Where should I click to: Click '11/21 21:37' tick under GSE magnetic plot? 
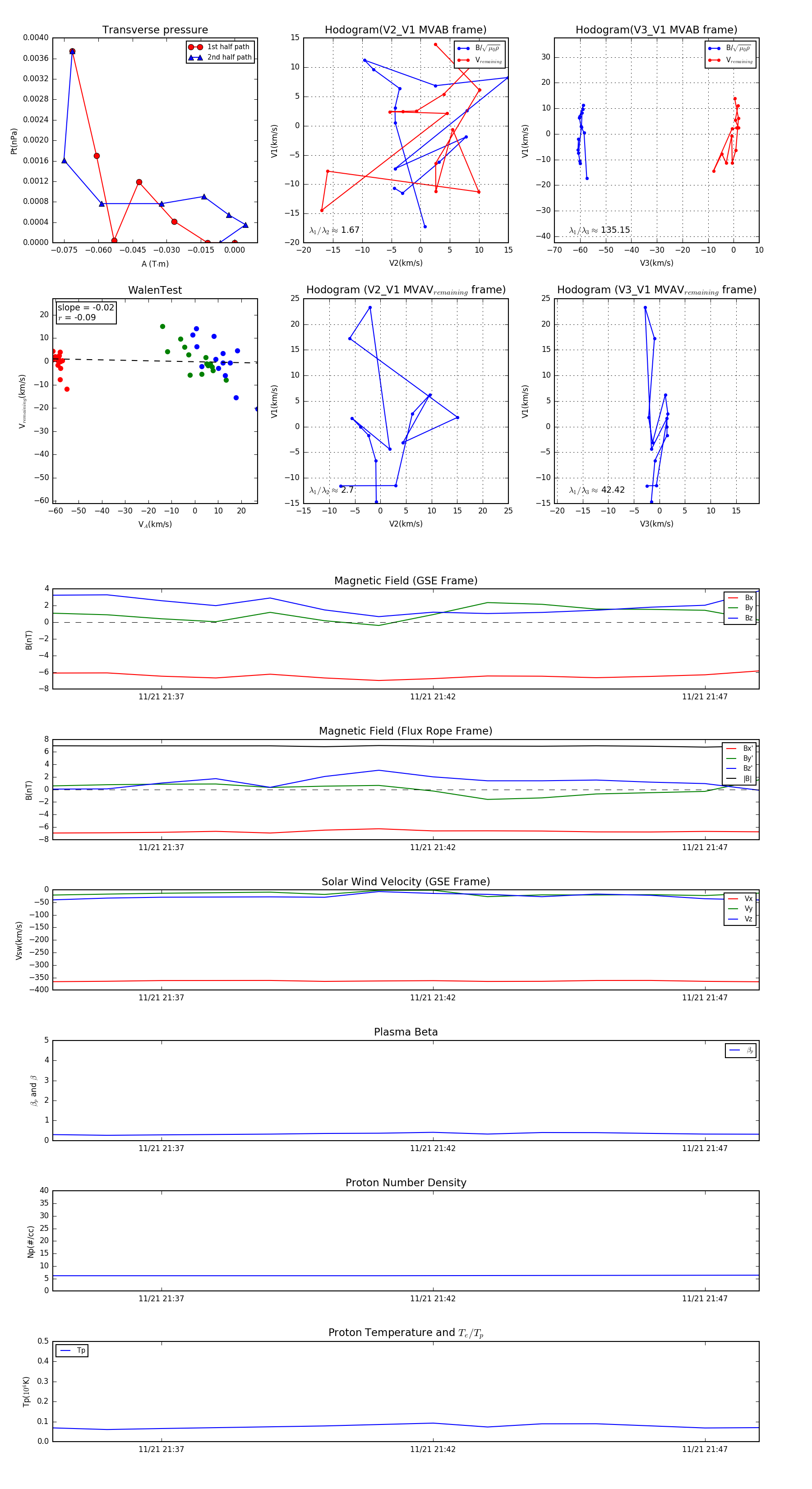(x=161, y=697)
